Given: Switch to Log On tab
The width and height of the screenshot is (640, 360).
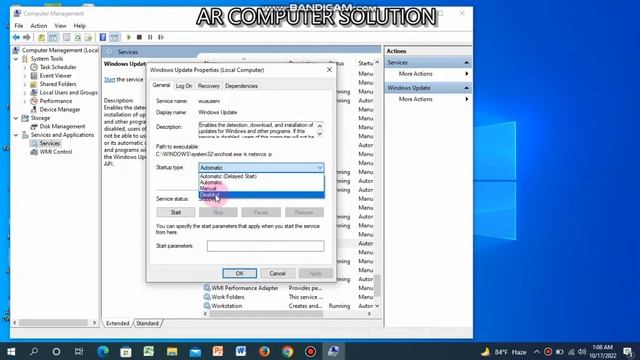Looking at the screenshot, I should click(184, 86).
